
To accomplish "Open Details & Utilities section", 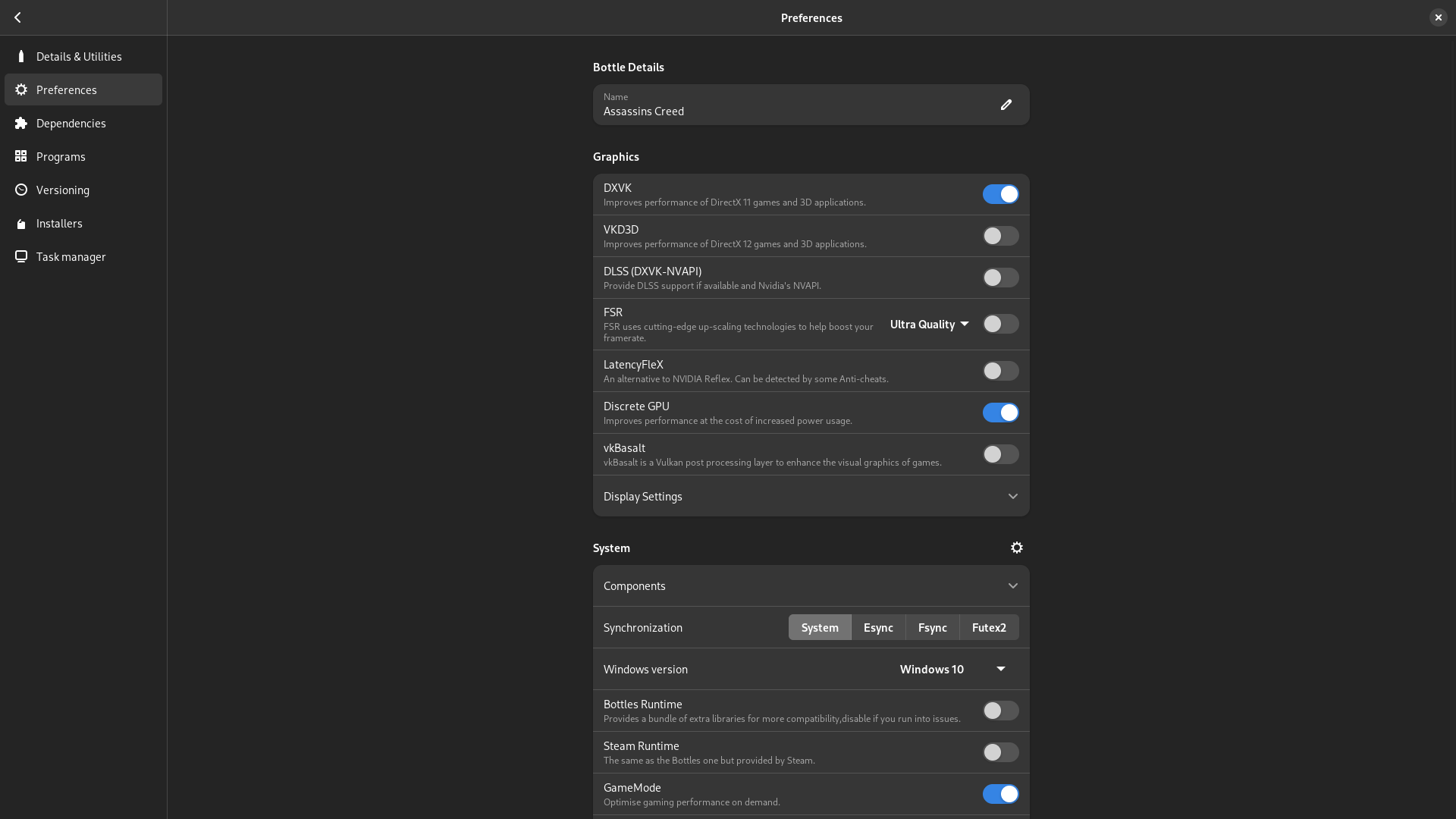I will coord(78,56).
